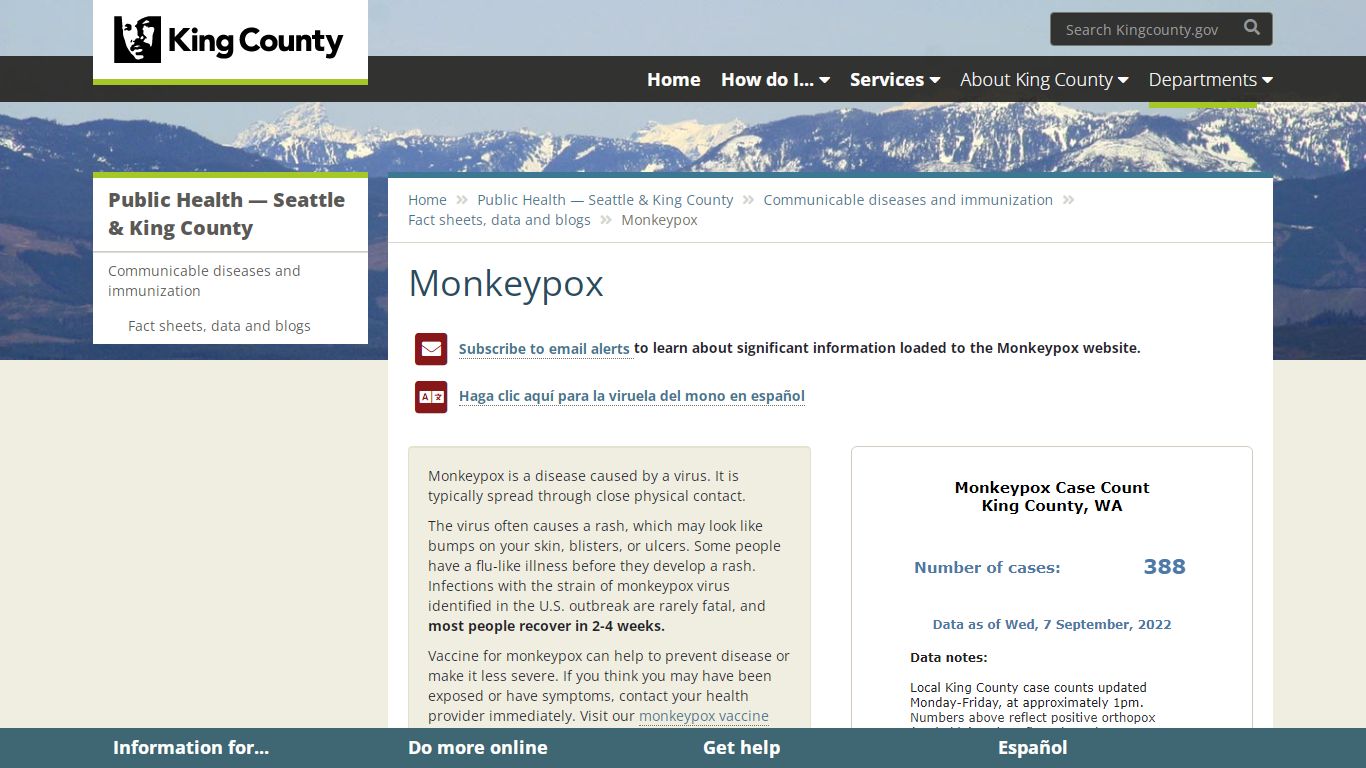Go to Home in the main navigation
This screenshot has width=1366, height=768.
coord(673,80)
